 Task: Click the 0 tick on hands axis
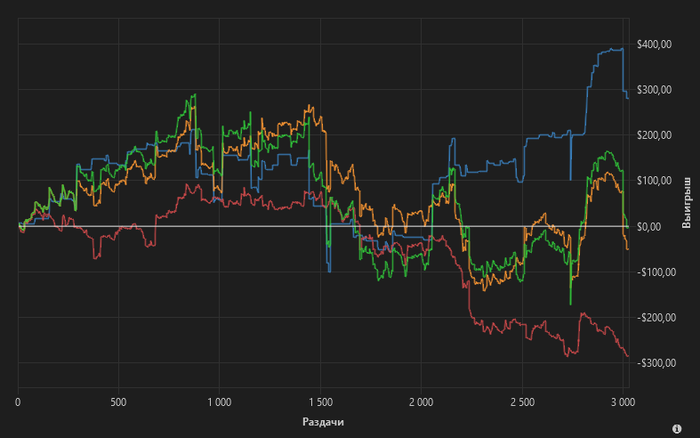18,402
